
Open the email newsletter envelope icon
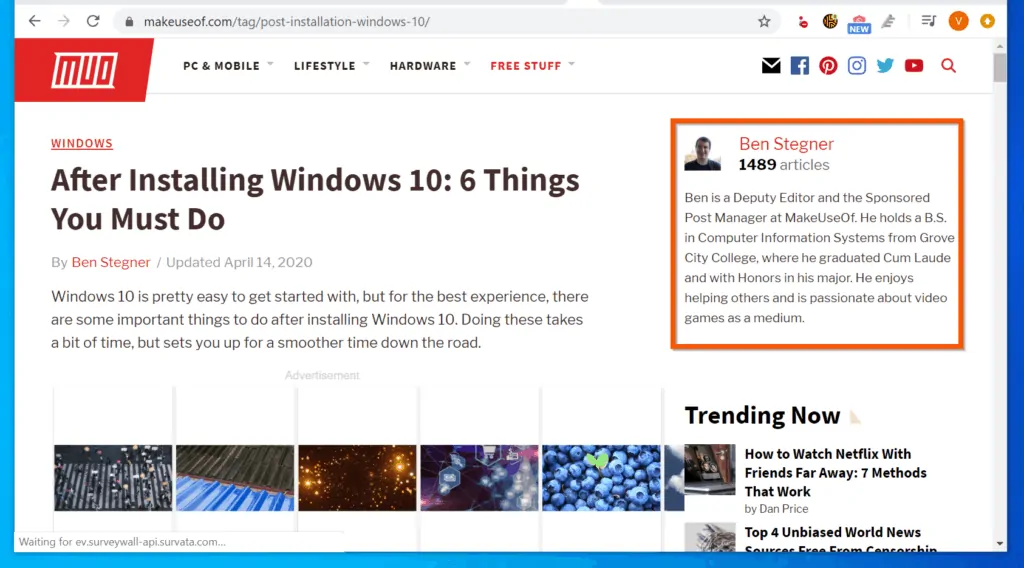[x=771, y=65]
